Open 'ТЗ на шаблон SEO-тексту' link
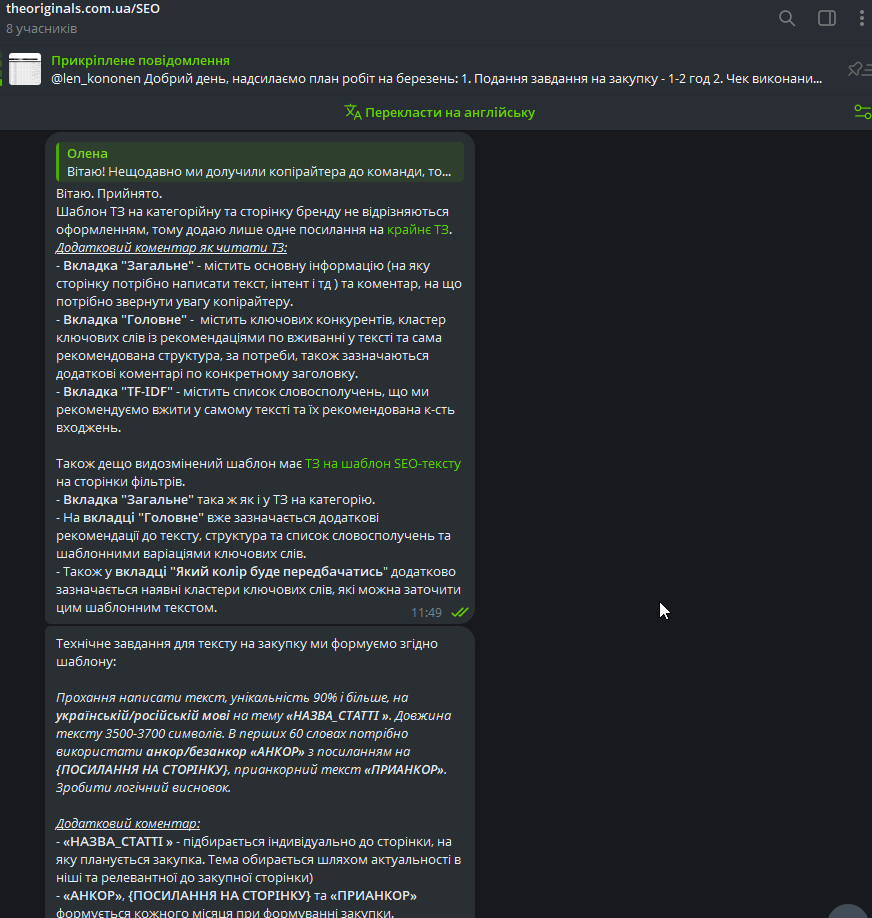 (383, 464)
